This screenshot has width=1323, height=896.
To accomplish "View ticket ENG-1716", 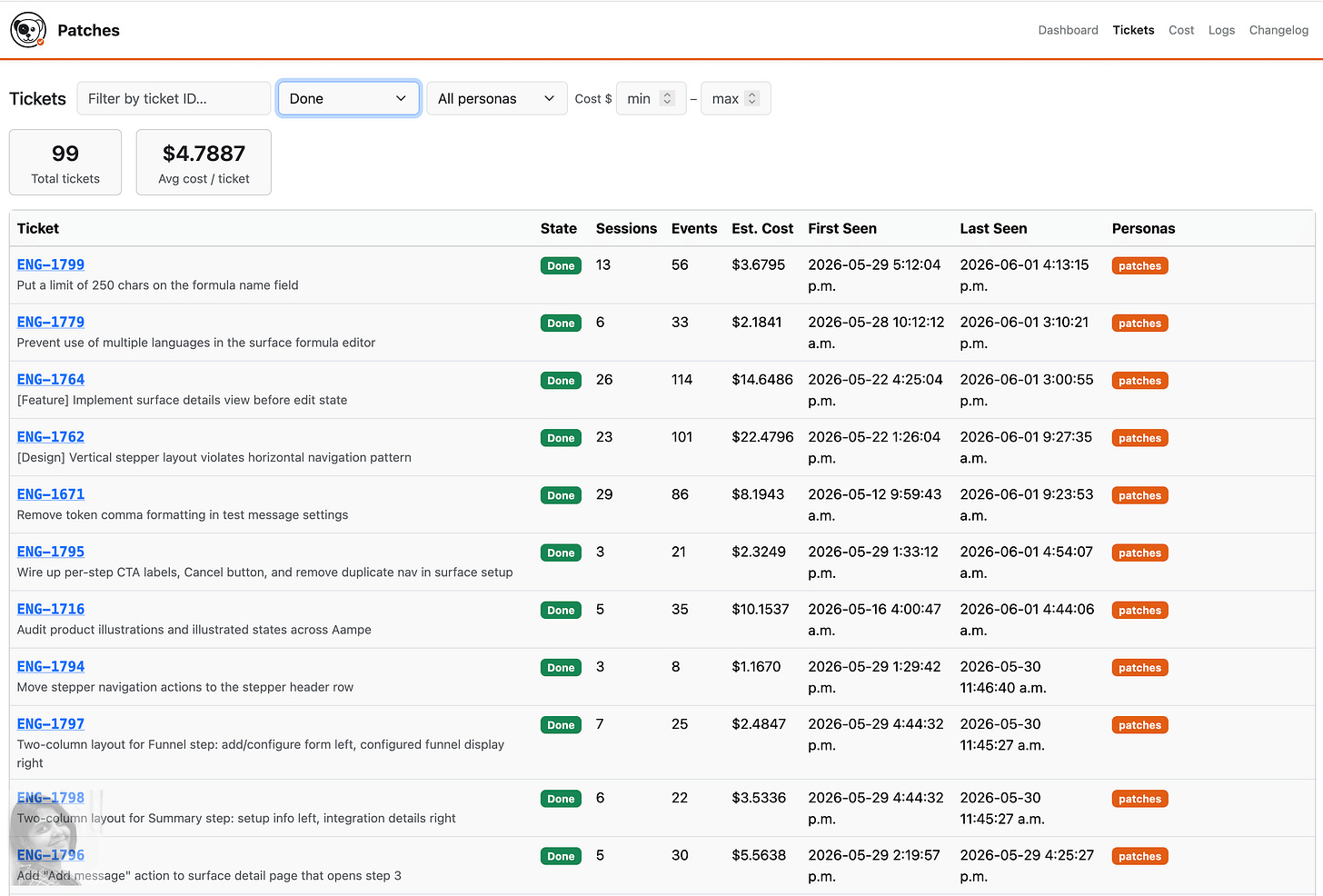I will 51,608.
